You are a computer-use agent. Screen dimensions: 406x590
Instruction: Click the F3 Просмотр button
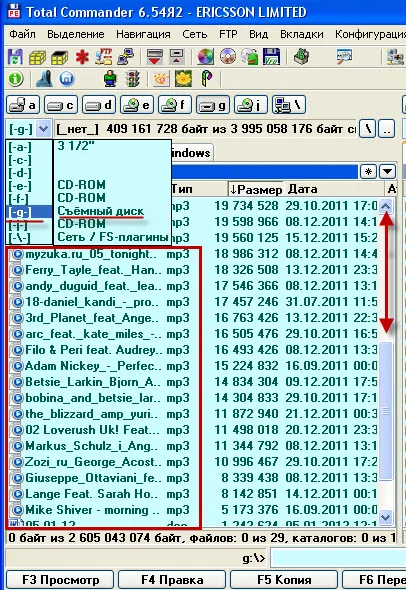tap(60, 580)
